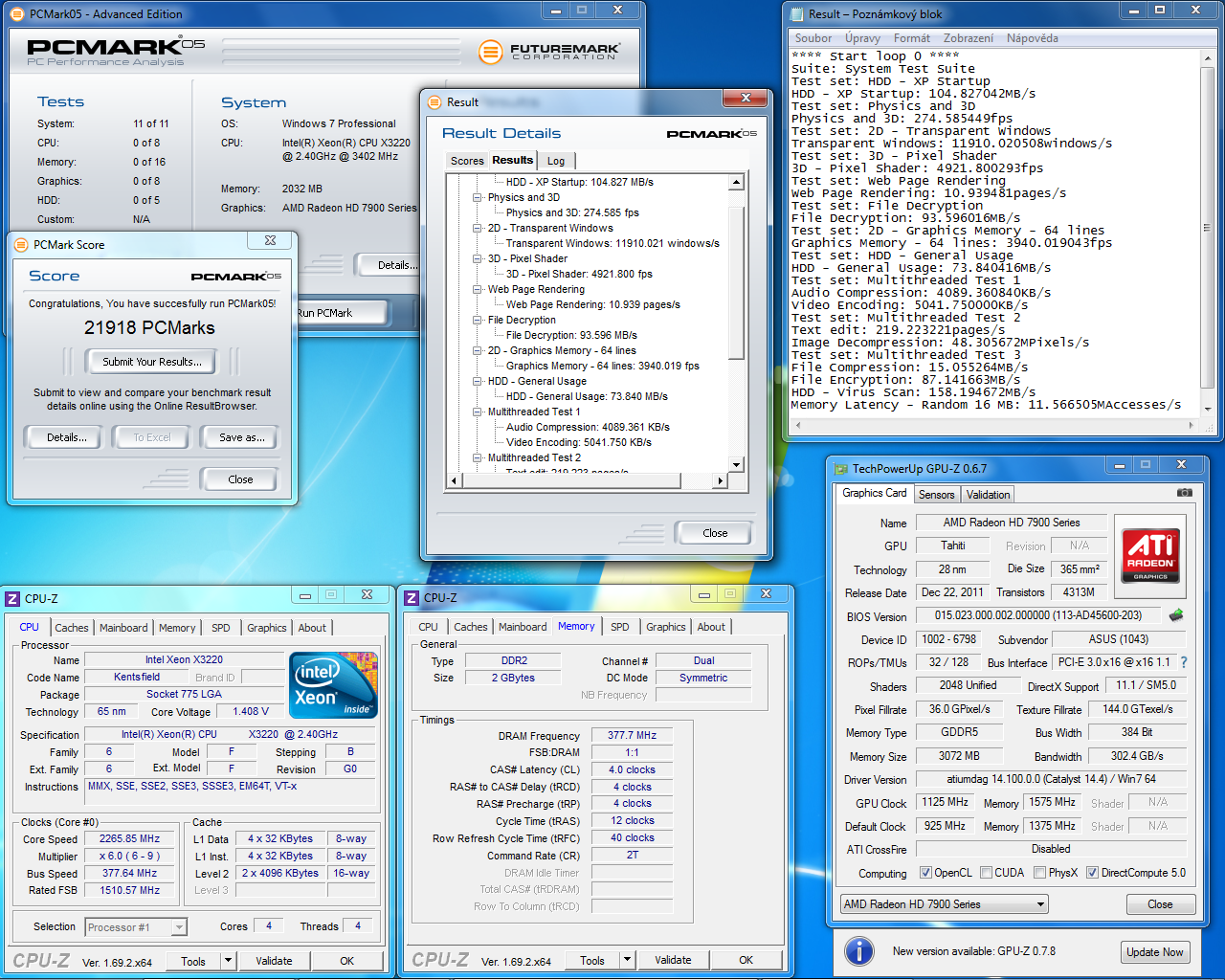Screen dimensions: 1225x980
Task: Select 'Physics and 3D: 274.585 fps' tree row
Action: click(x=572, y=212)
